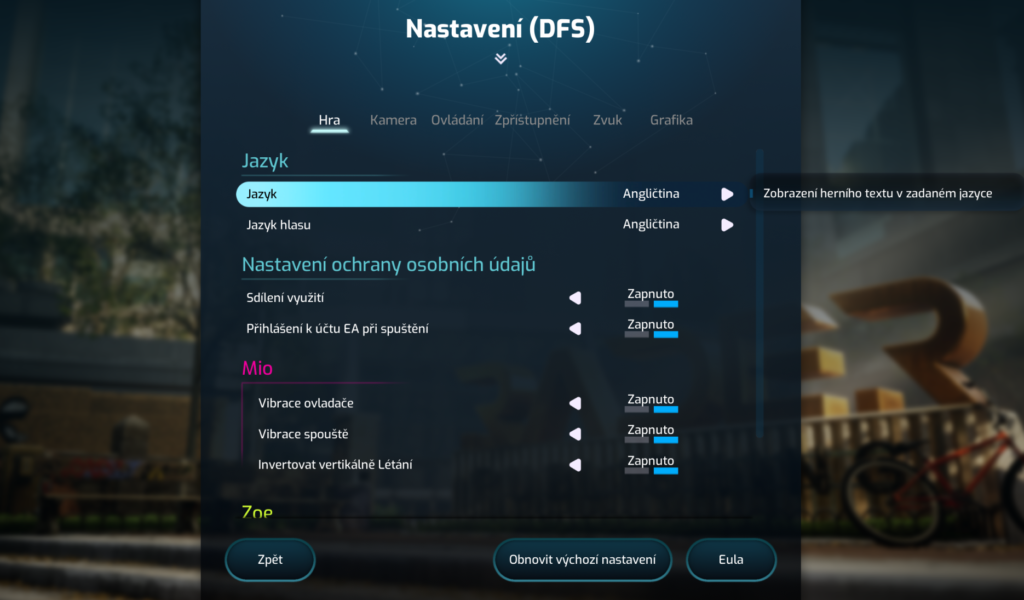This screenshot has height=600, width=1024.
Task: Click the Angličtina value for Jazyk
Action: pos(651,194)
